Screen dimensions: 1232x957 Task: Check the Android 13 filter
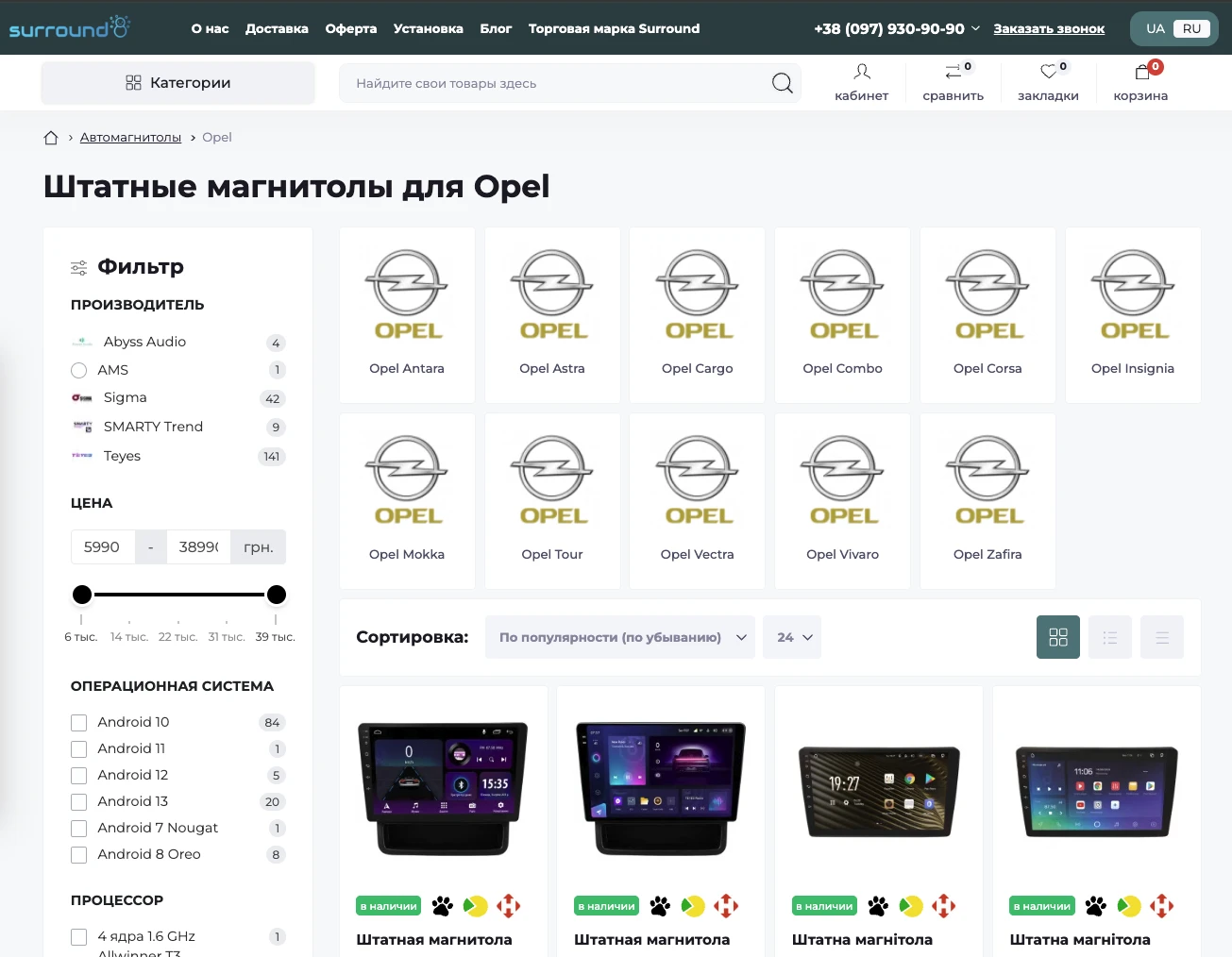point(78,802)
